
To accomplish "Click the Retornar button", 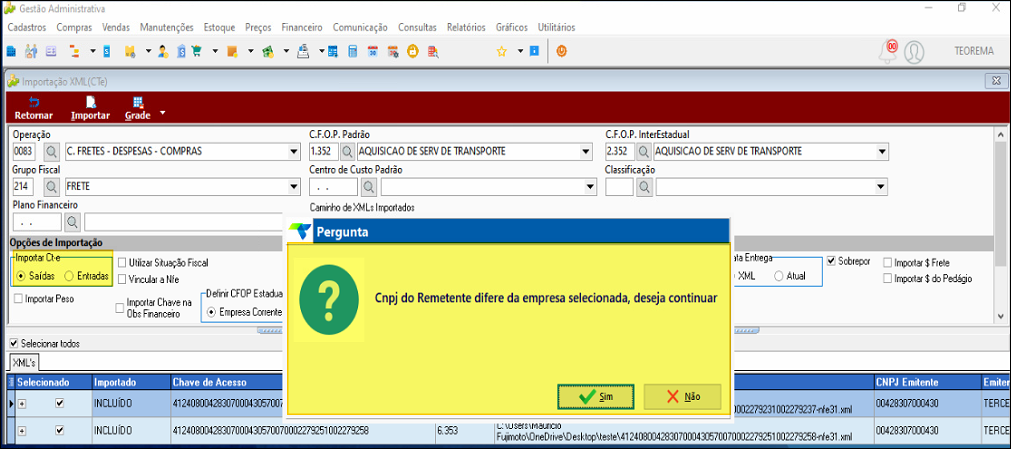I will click(34, 109).
